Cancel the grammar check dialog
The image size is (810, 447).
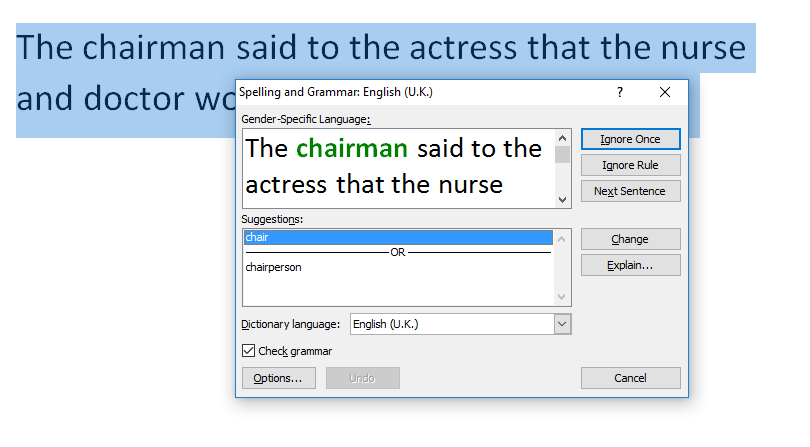[x=630, y=378]
